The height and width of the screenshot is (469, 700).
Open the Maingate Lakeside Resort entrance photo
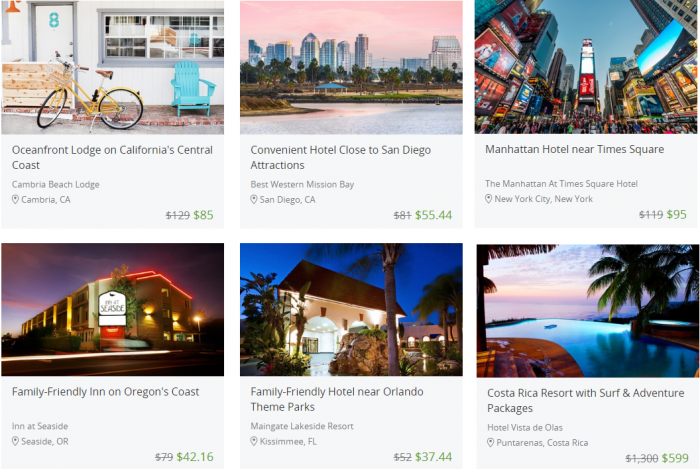click(351, 310)
